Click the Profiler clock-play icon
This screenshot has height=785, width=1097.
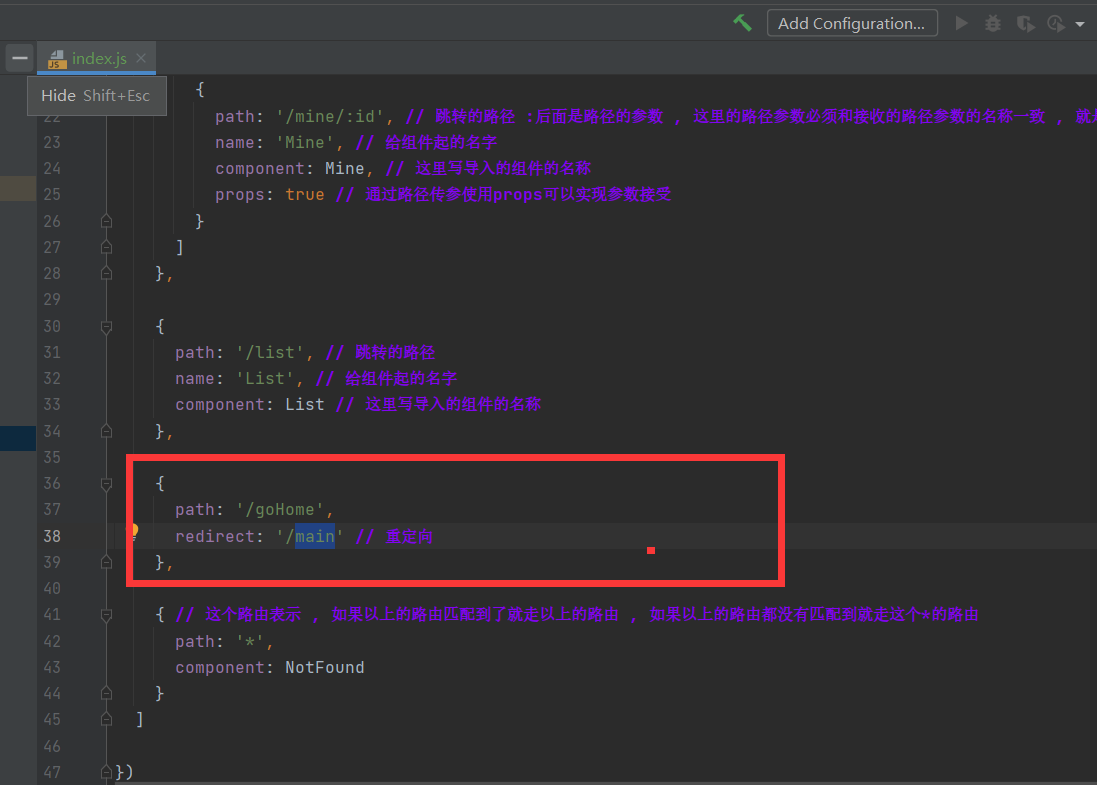tap(1056, 24)
